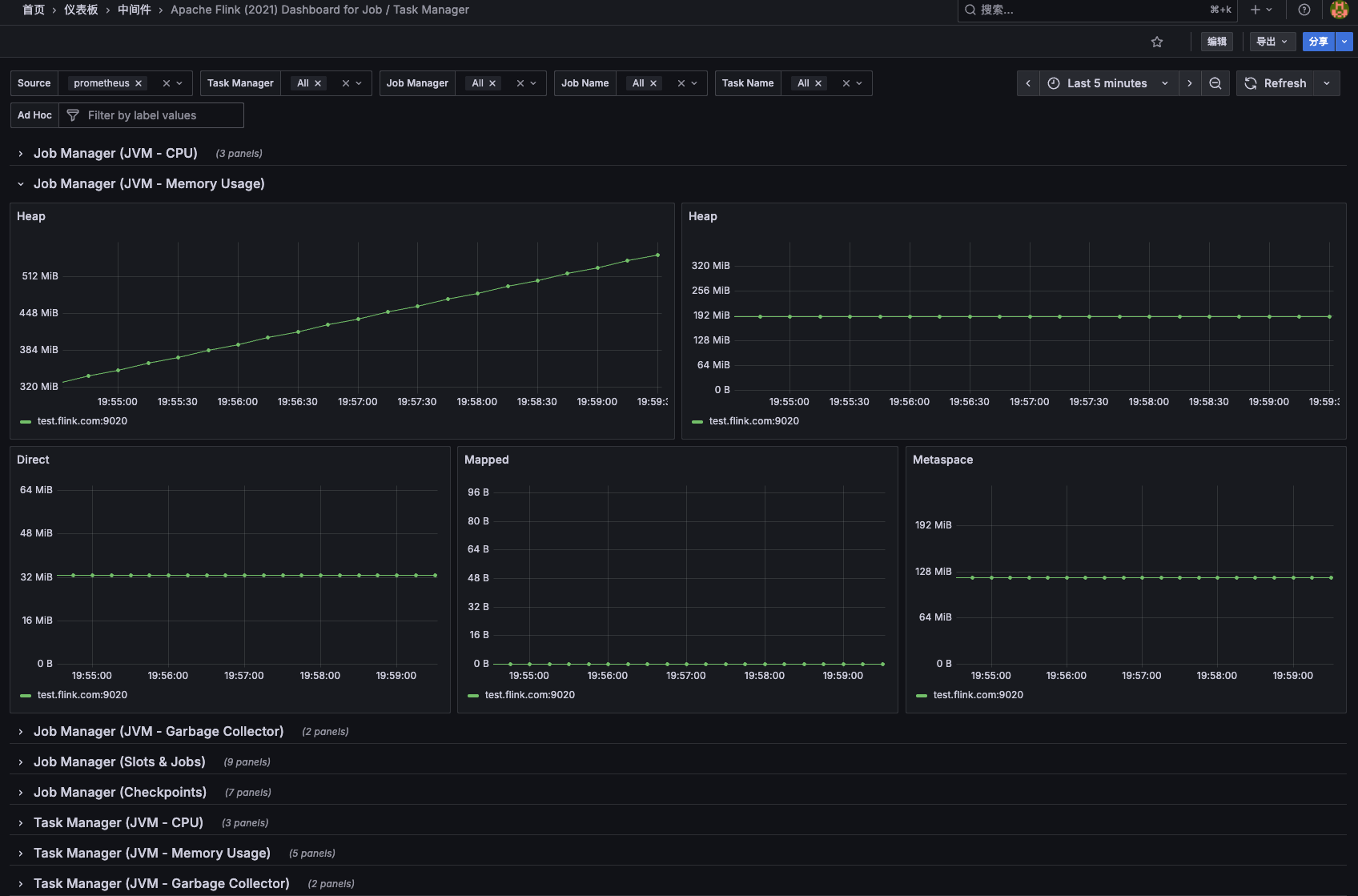Toggle Mapped panel legend test.flink.com:9020

pos(530,695)
